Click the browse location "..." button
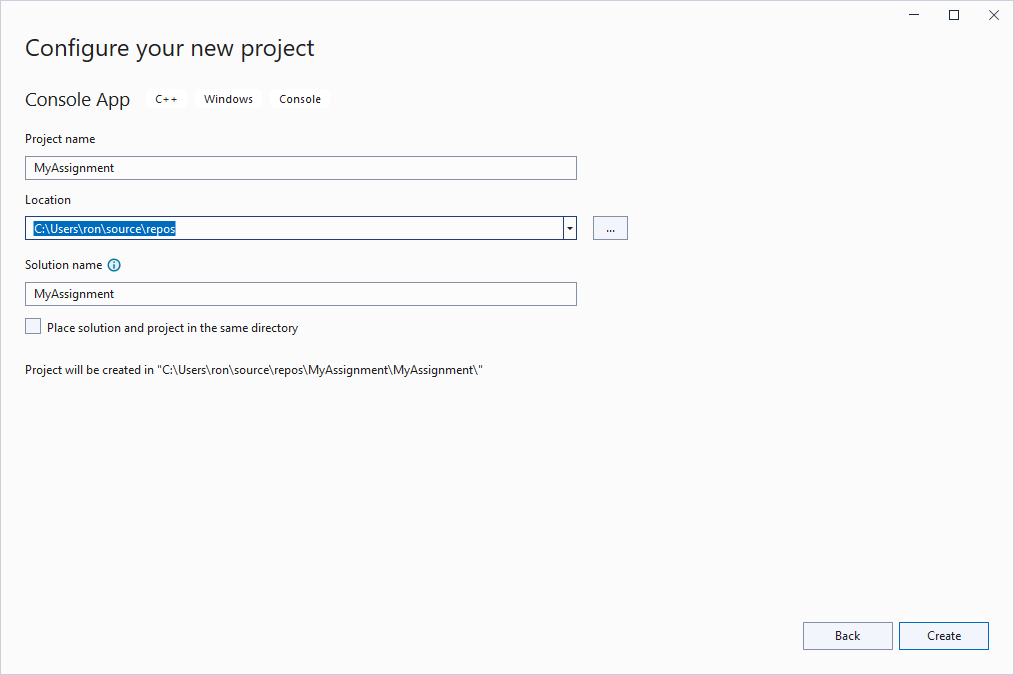 [x=610, y=228]
